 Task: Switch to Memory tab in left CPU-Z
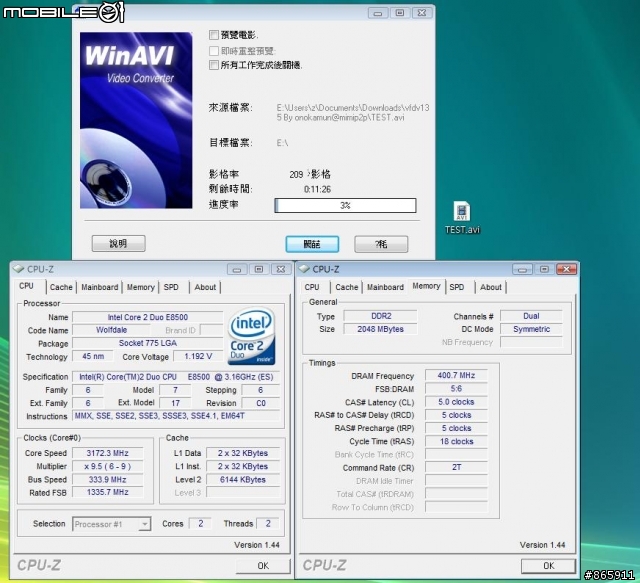click(x=140, y=287)
